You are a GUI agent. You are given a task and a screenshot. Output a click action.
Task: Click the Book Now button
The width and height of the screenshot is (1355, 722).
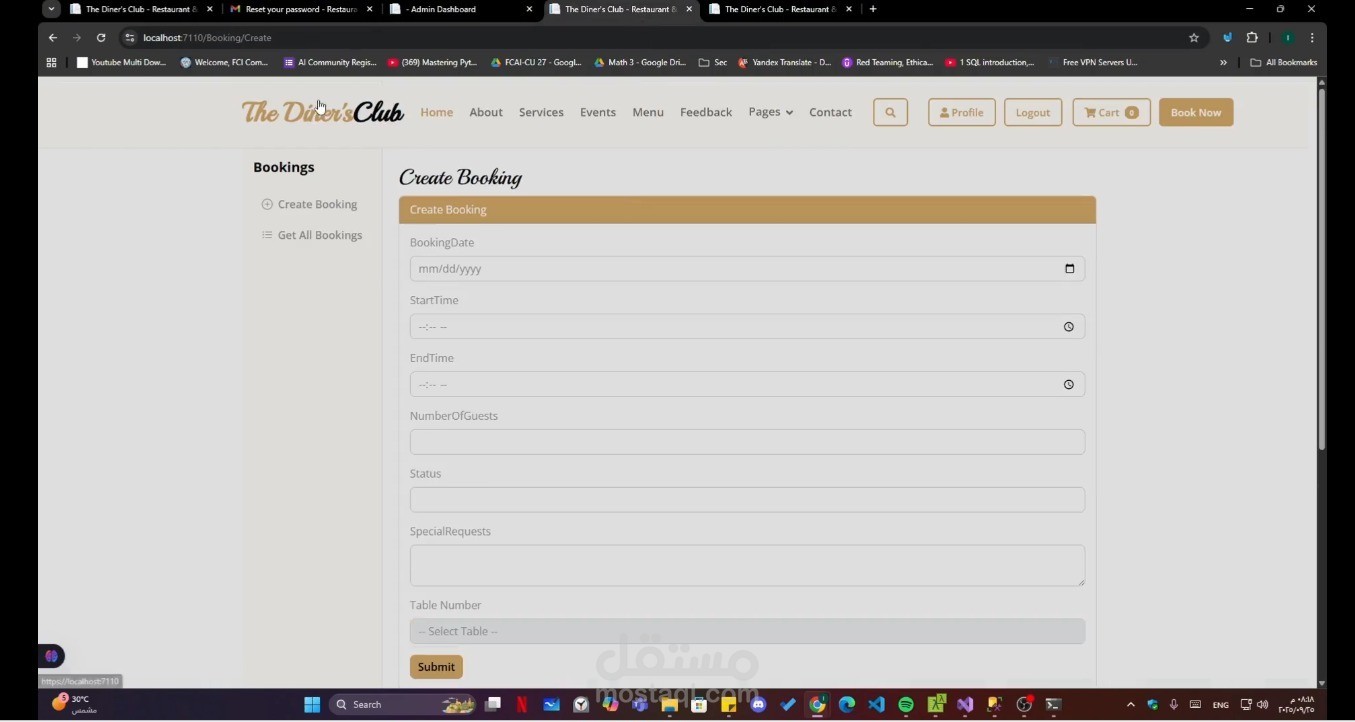click(1196, 112)
